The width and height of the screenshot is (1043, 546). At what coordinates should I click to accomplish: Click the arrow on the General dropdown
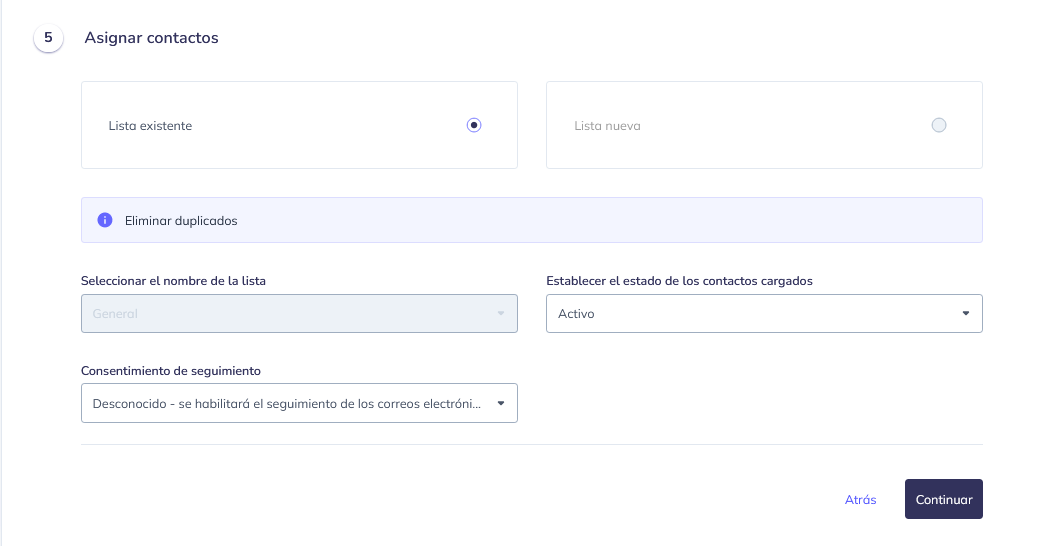pos(501,313)
